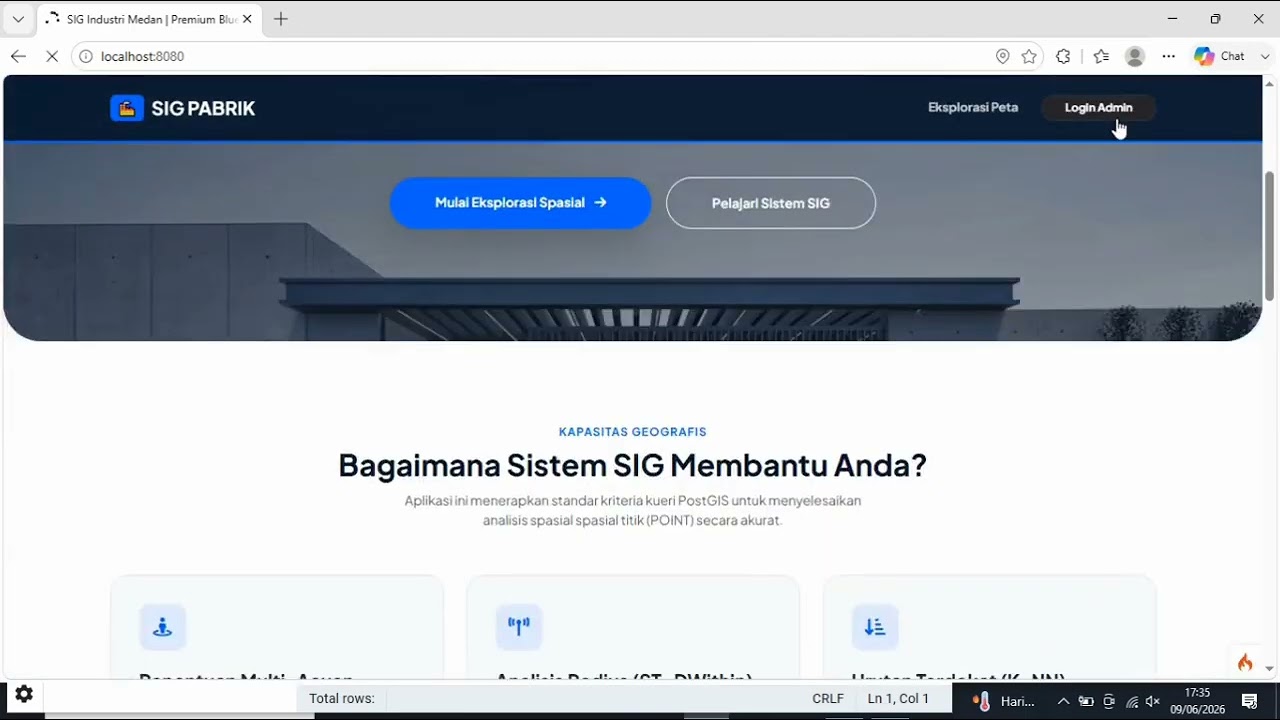
Task: Click the location permission icon in address bar
Action: coord(1003,56)
